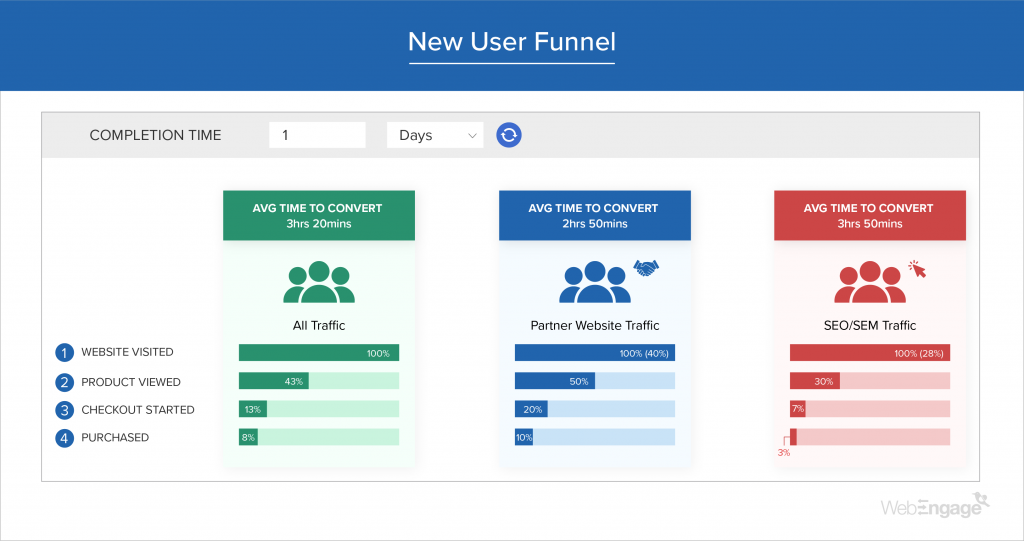
Task: Click the green All Traffic users icon
Action: click(318, 282)
